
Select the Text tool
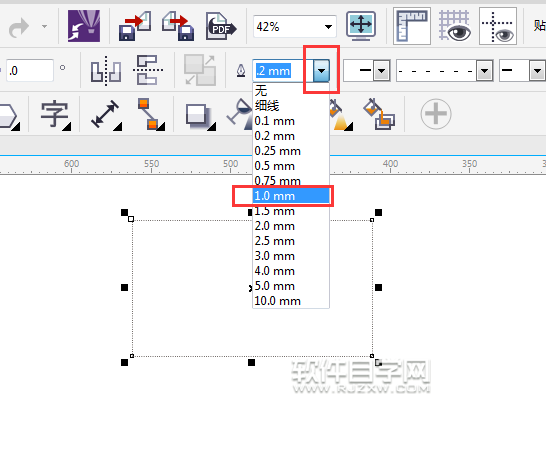coord(55,115)
